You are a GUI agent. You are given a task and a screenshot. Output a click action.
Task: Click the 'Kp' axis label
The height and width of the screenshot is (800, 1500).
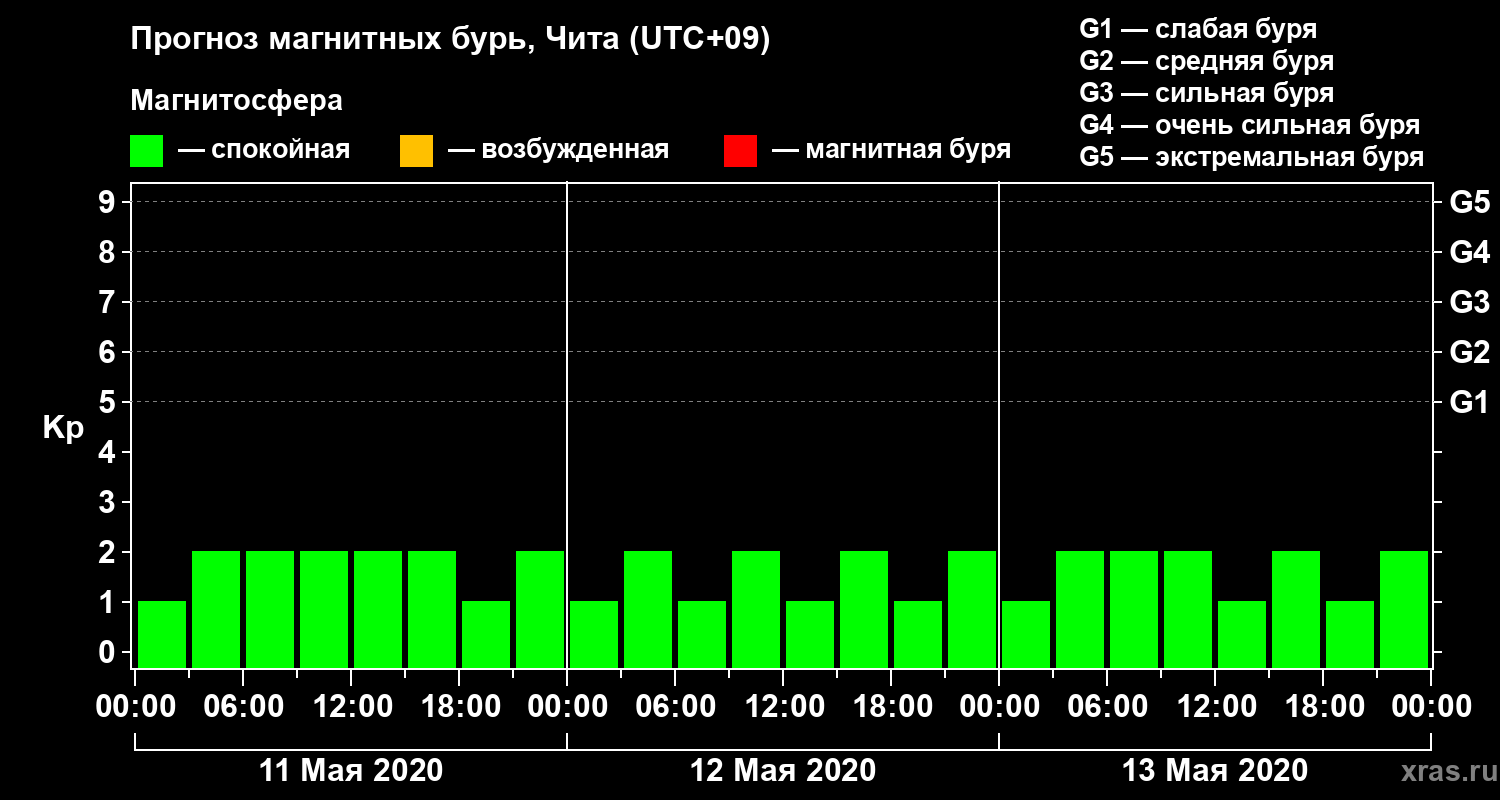point(63,428)
